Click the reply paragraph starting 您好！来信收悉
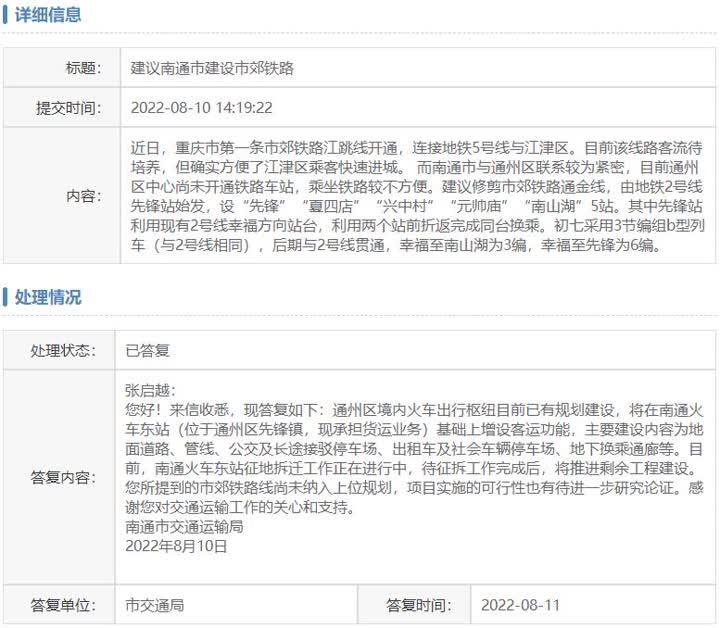The image size is (720, 628). click(414, 459)
